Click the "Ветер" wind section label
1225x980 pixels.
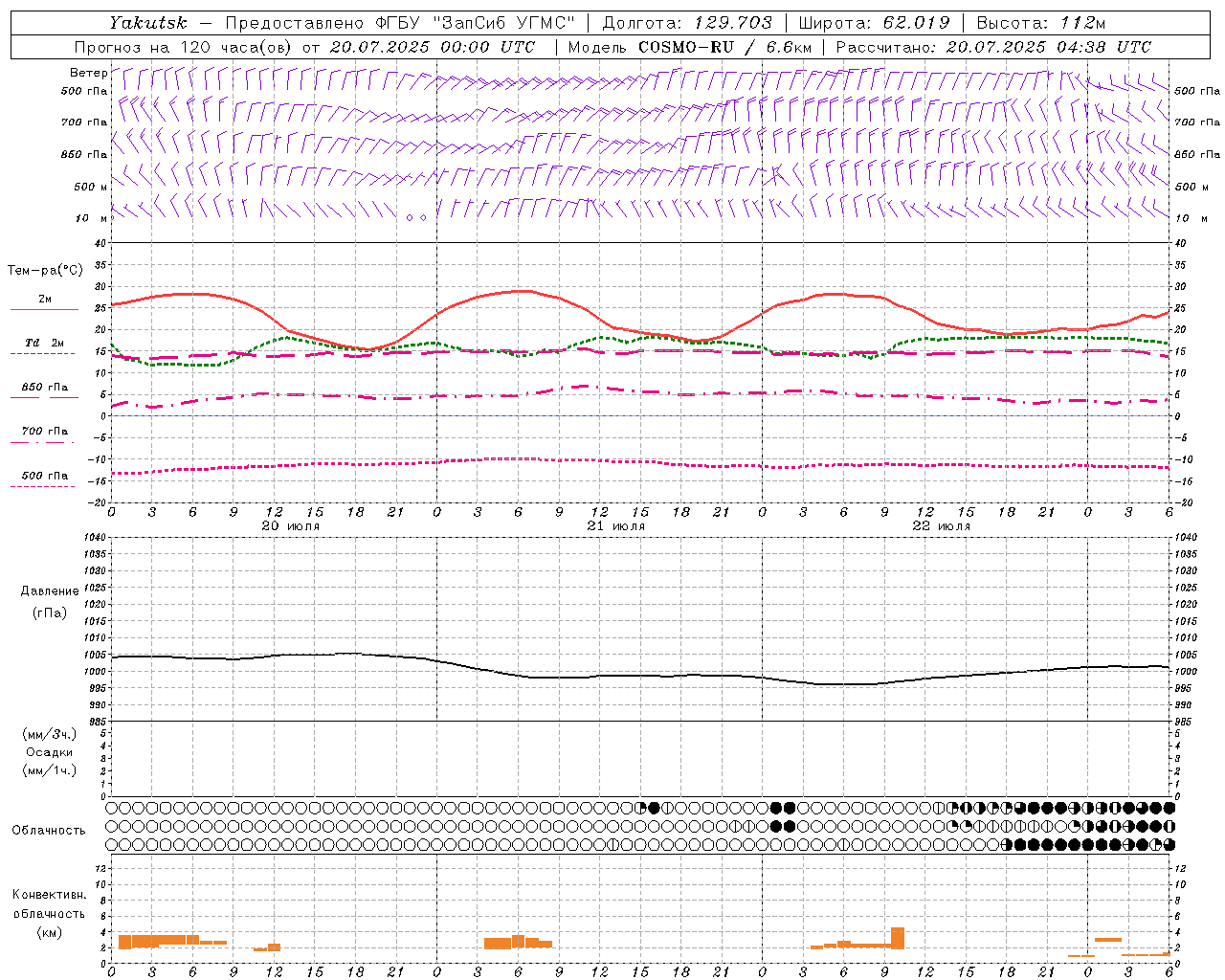(89, 73)
